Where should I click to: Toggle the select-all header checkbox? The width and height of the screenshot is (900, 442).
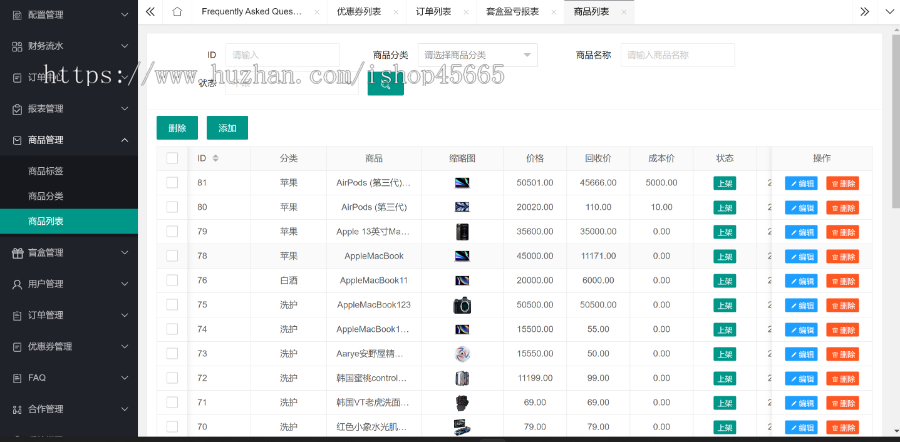click(172, 158)
